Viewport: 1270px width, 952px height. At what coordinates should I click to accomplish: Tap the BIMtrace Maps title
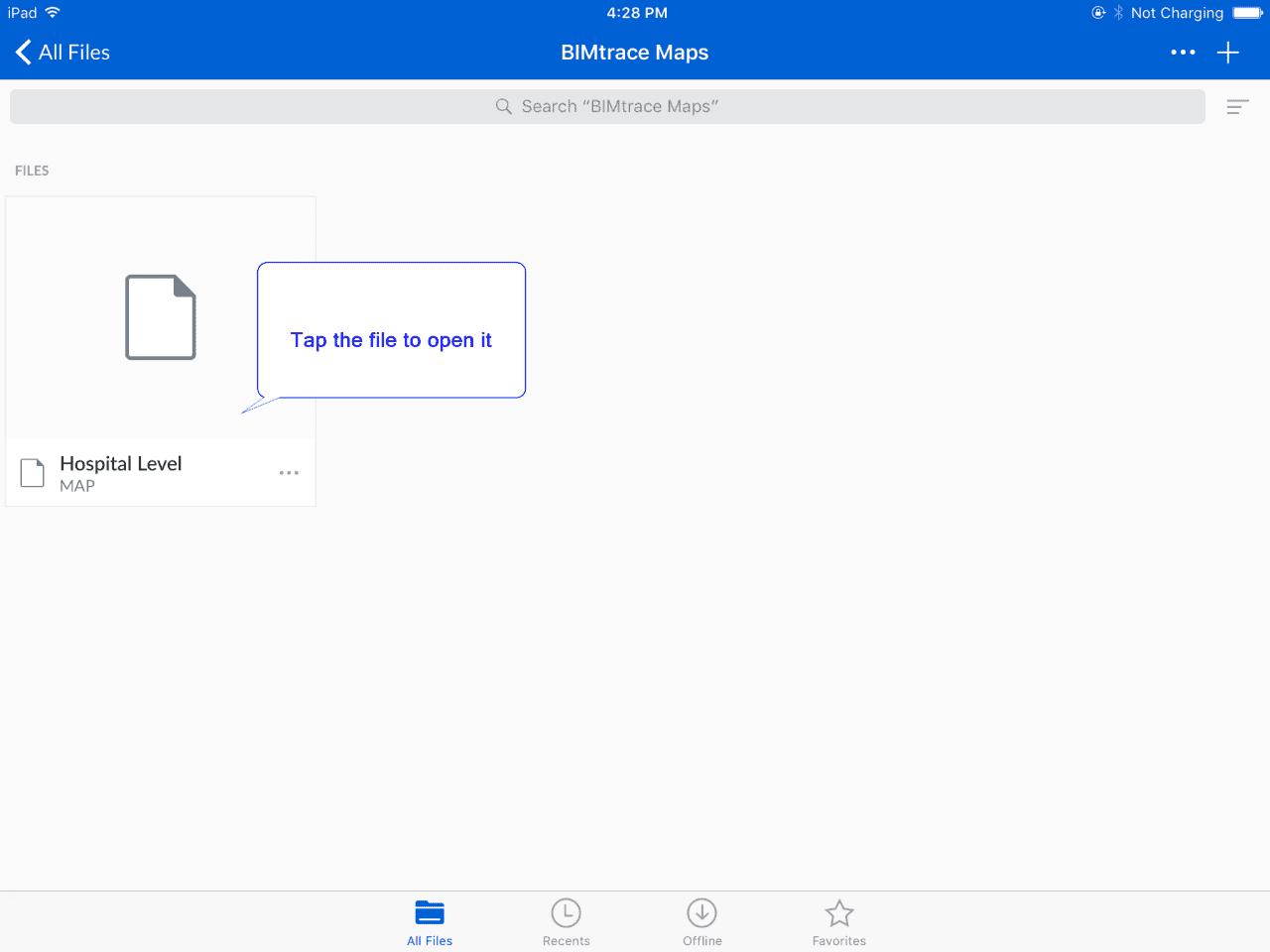tap(635, 53)
